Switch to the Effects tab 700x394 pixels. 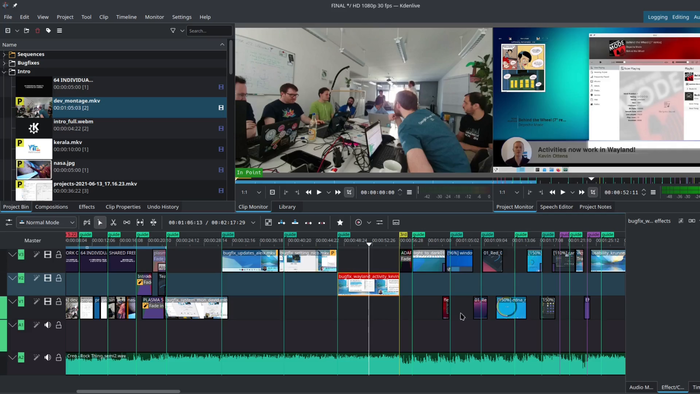click(87, 207)
